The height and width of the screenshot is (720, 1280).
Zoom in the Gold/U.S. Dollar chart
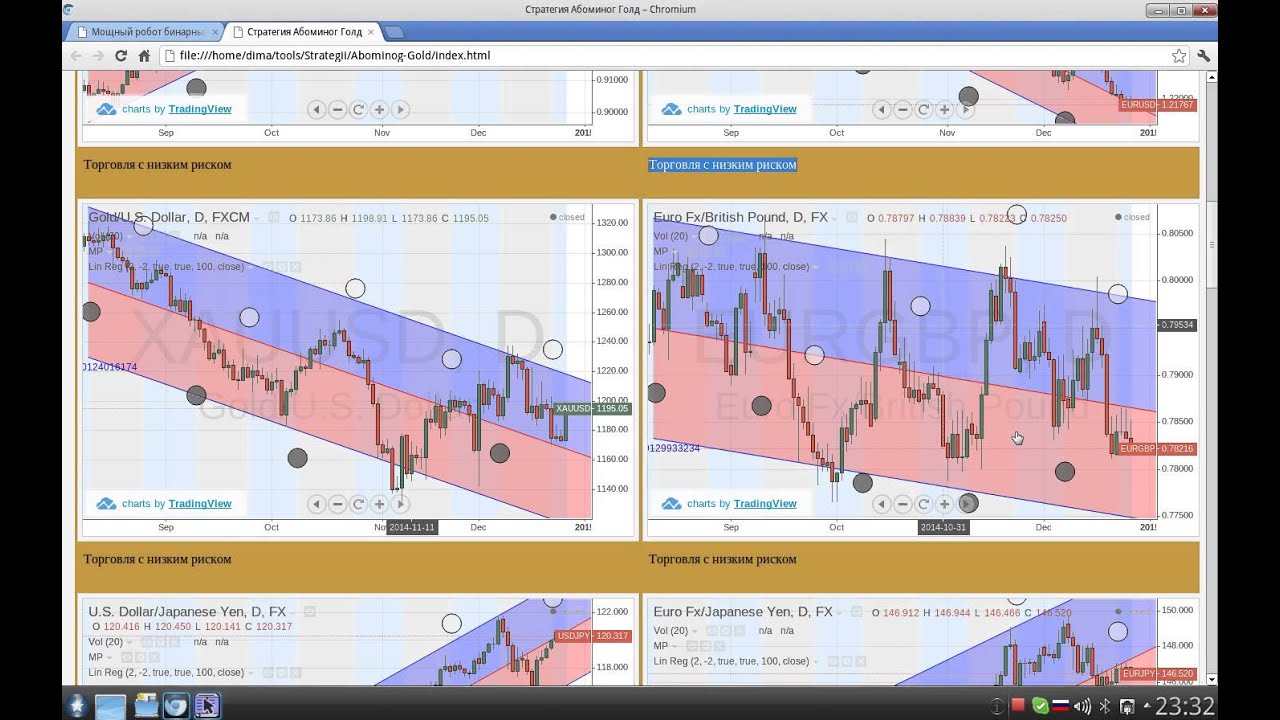(x=379, y=504)
